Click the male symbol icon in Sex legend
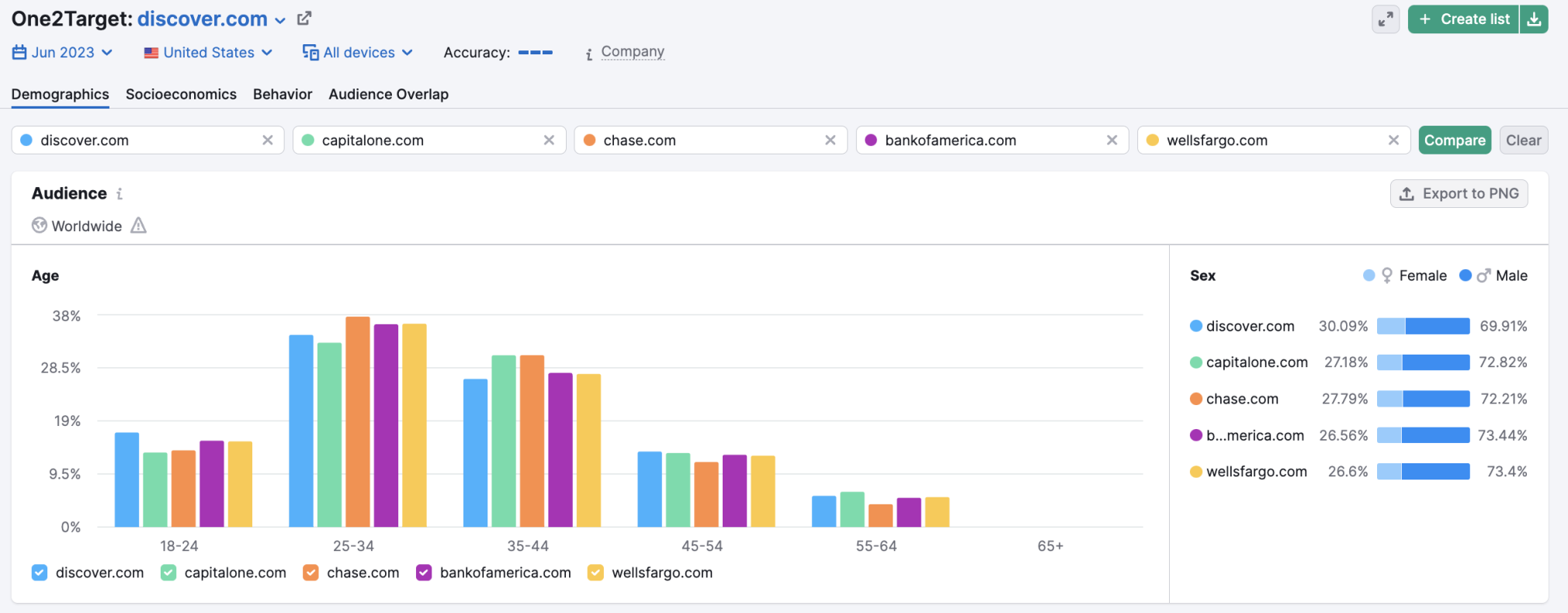This screenshot has height=613, width=1568. pyautogui.click(x=1483, y=275)
